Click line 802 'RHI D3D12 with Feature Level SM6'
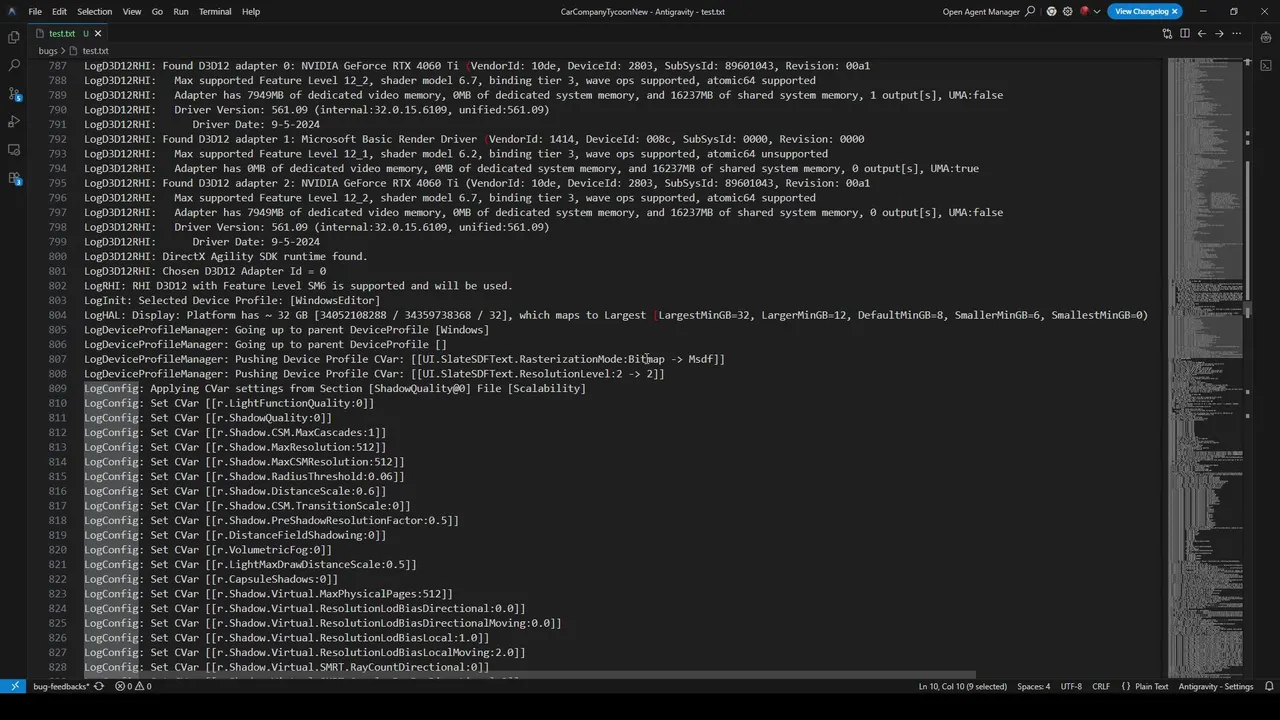 298,286
